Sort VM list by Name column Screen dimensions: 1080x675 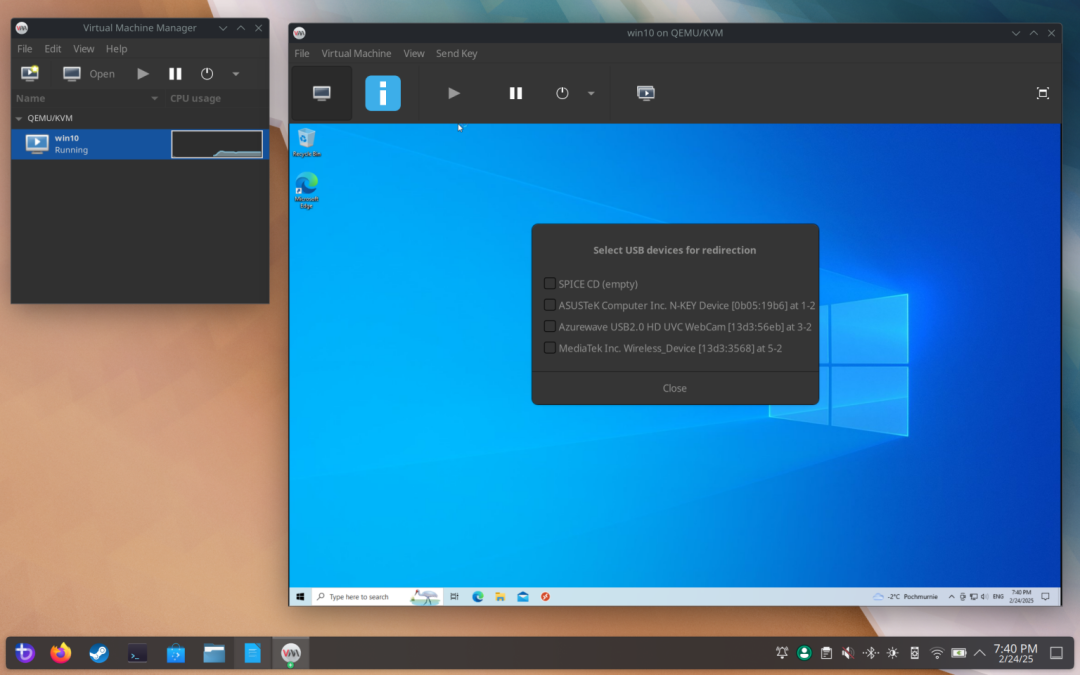pyautogui.click(x=88, y=98)
